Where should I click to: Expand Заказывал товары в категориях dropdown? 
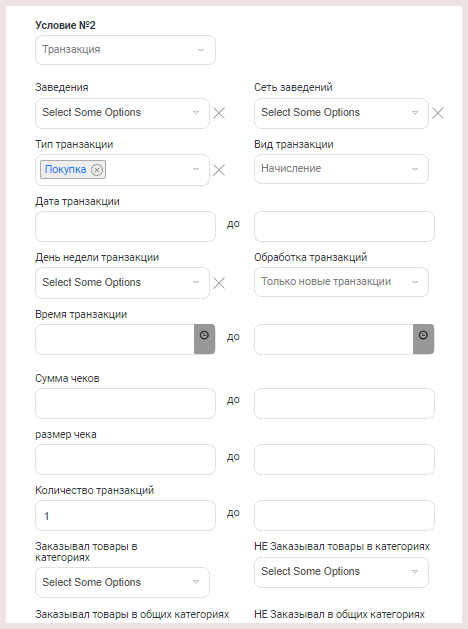(x=122, y=582)
